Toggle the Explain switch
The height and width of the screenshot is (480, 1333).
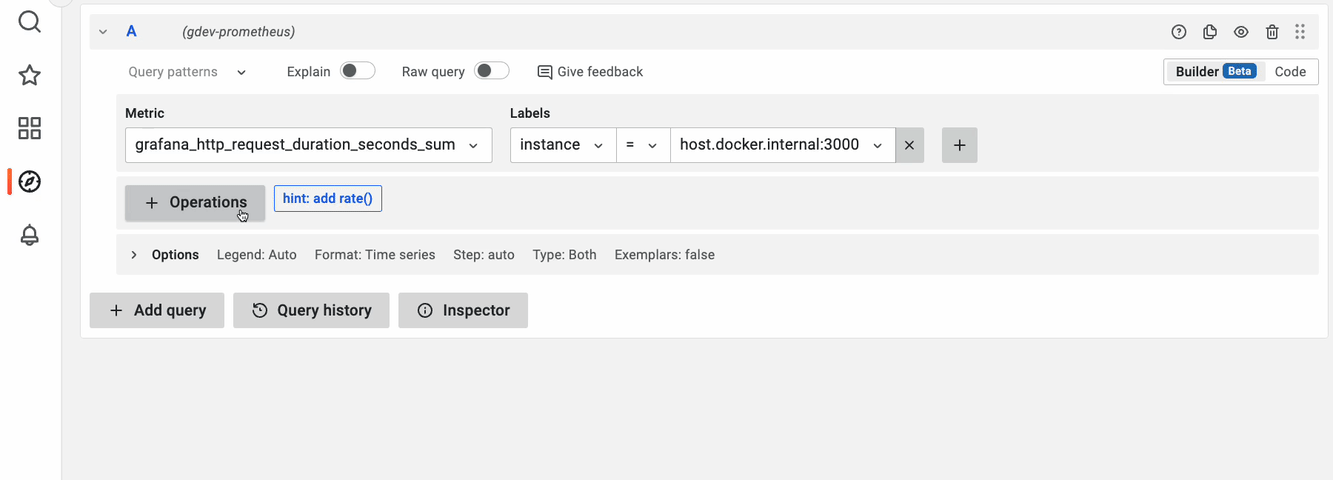point(357,71)
